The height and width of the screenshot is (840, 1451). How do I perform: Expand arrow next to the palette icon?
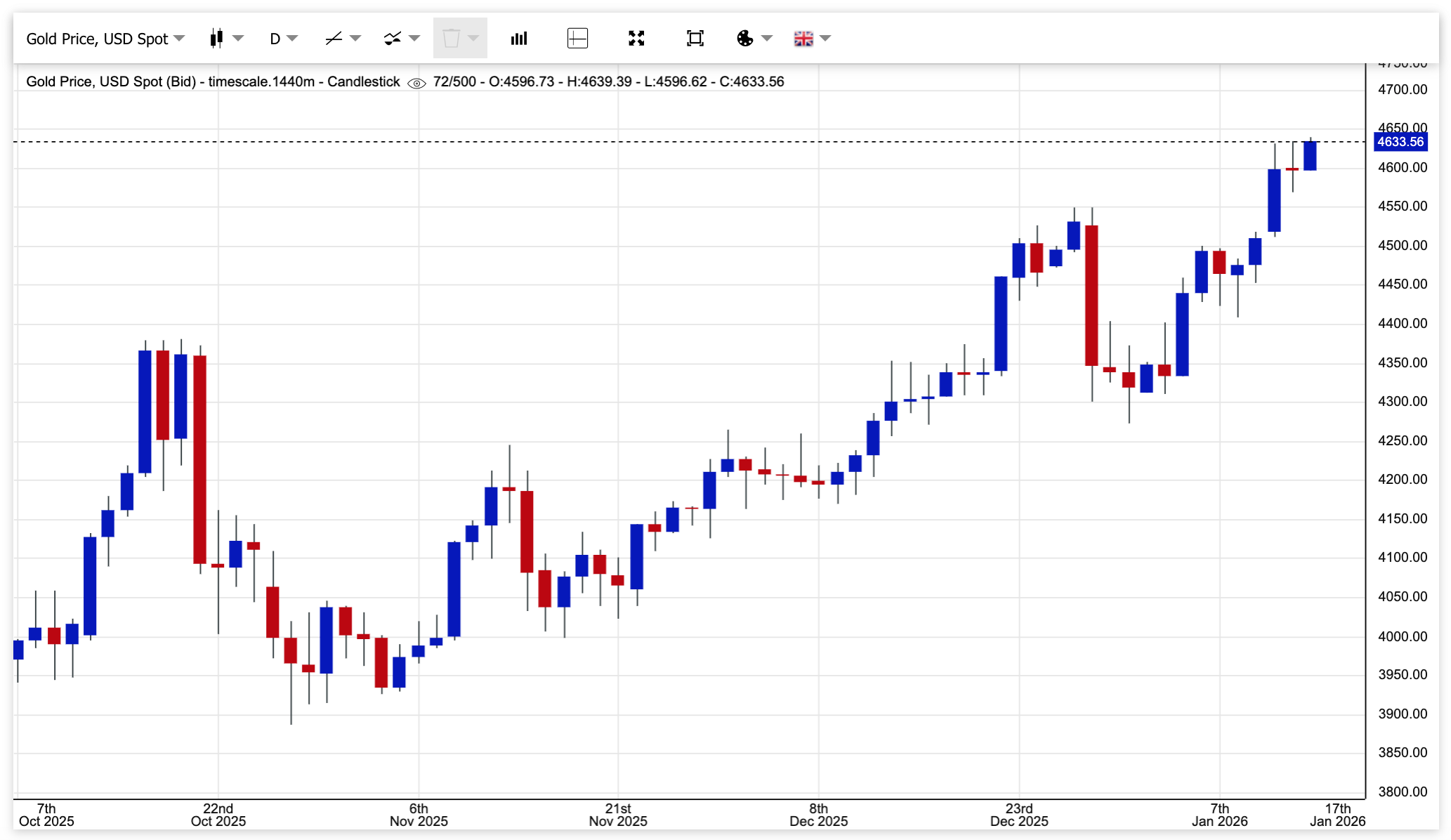[x=767, y=38]
